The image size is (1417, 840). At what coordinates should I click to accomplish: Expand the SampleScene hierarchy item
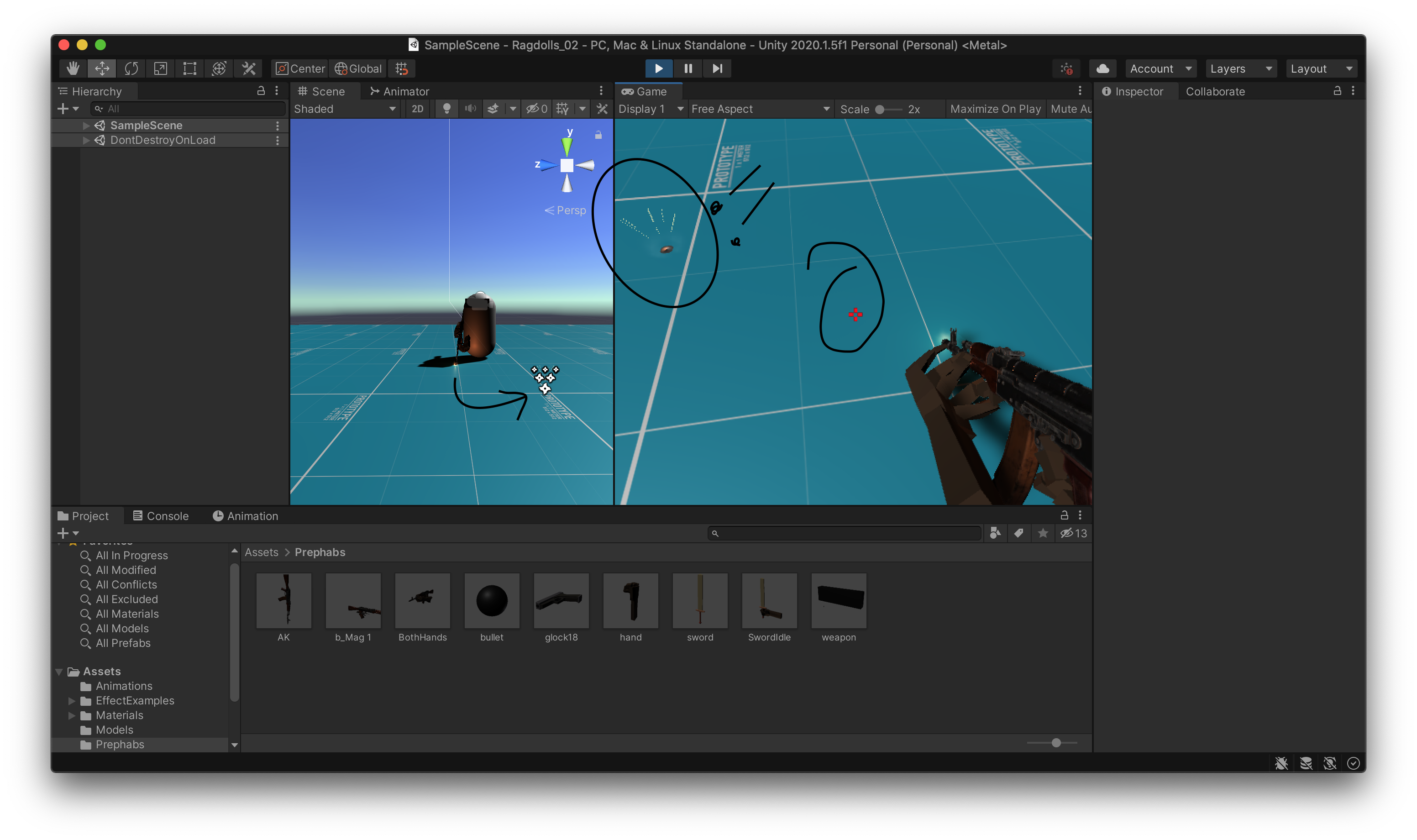tap(86, 125)
